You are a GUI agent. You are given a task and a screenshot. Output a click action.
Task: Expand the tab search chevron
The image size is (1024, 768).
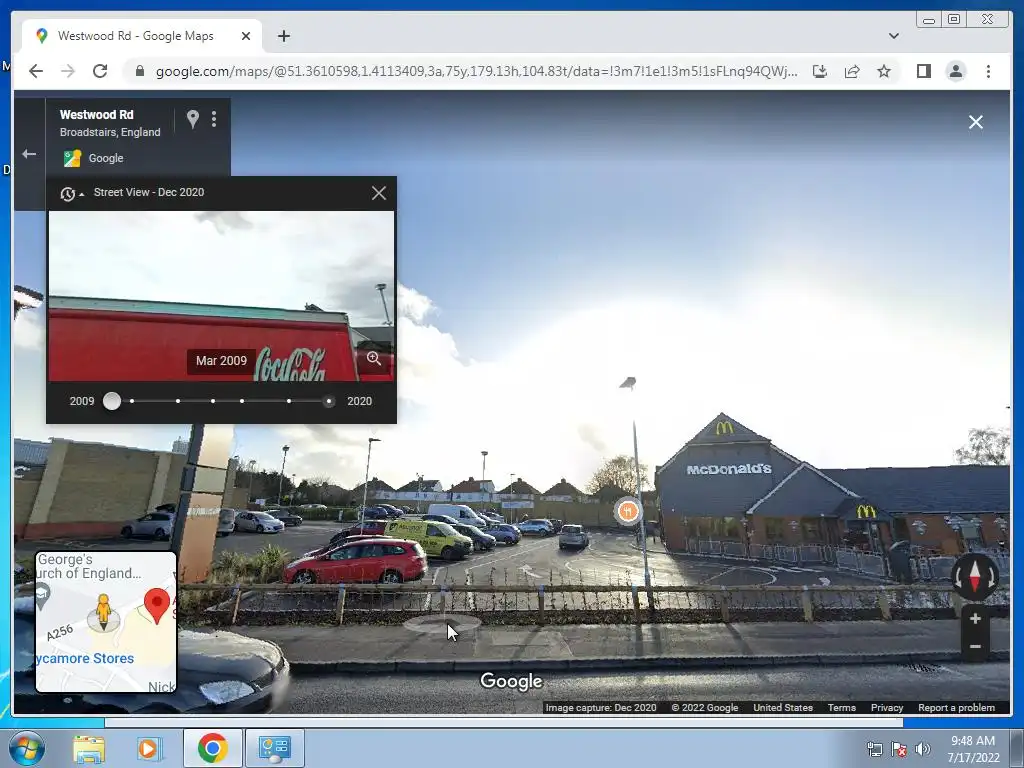point(893,36)
